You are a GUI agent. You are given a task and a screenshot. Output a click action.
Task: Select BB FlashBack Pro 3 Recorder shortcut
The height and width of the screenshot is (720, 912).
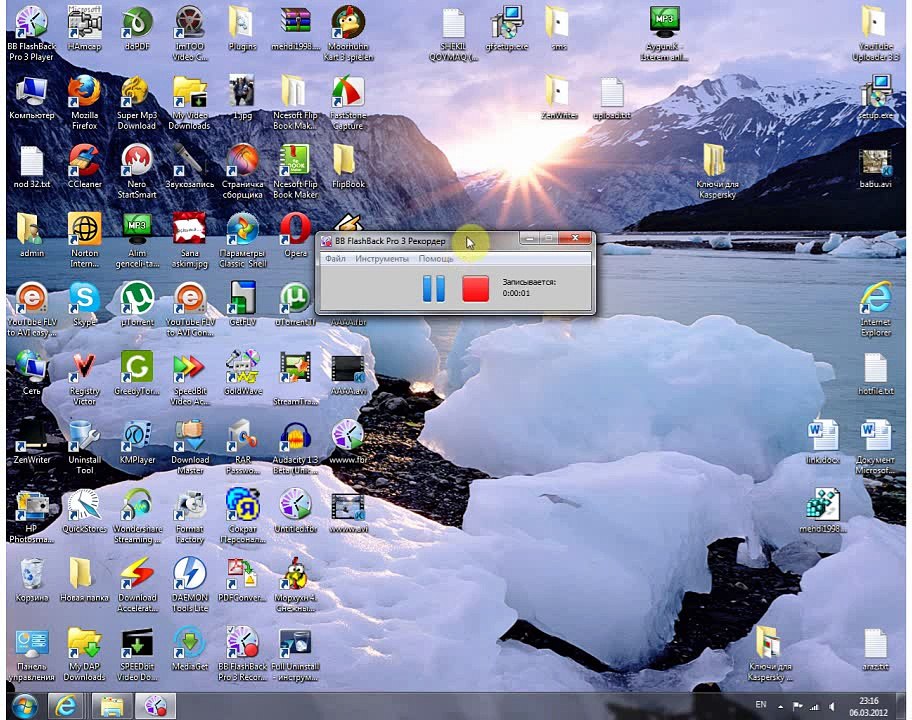[243, 654]
